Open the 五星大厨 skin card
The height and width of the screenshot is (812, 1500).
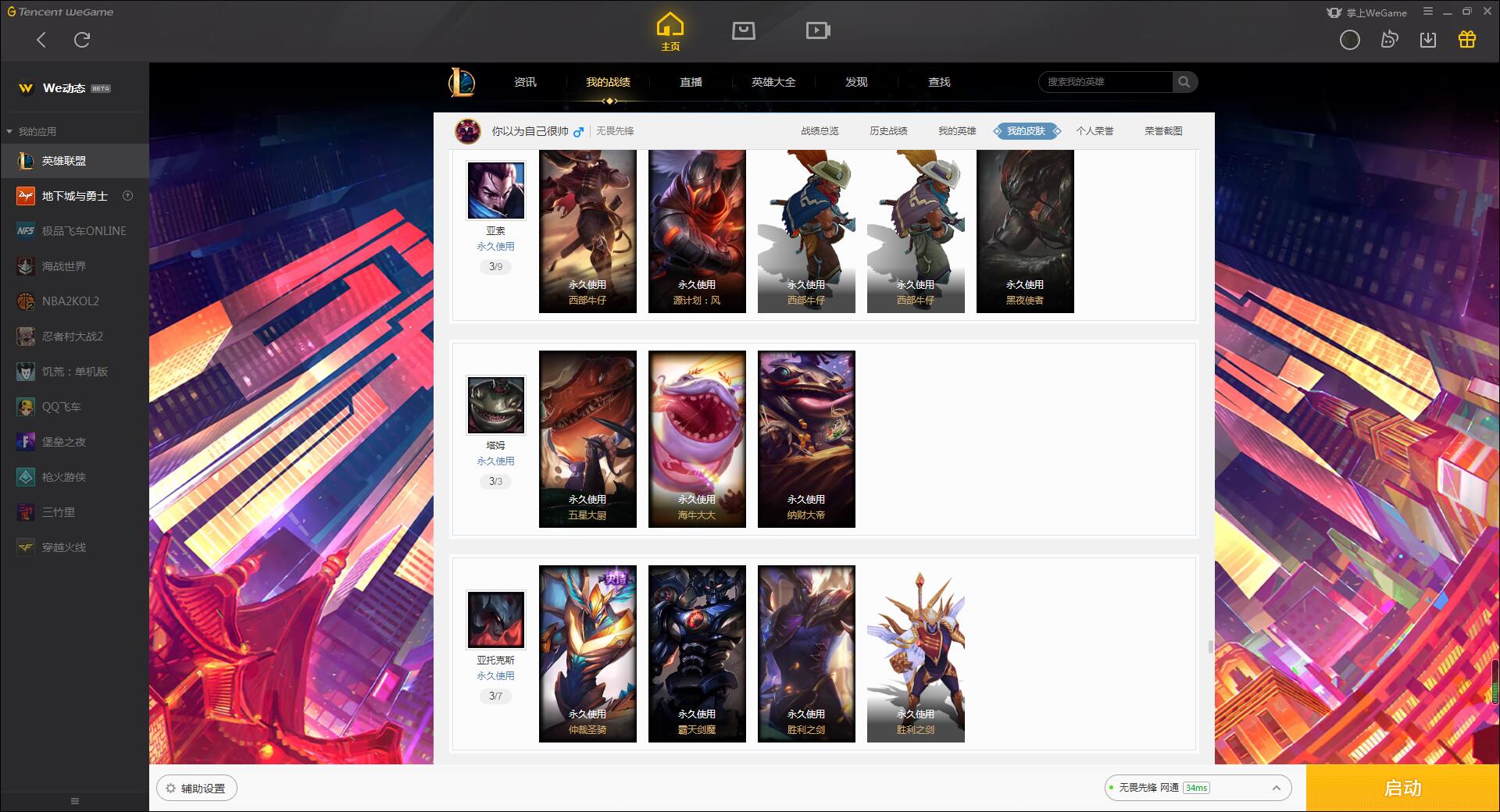[x=587, y=439]
